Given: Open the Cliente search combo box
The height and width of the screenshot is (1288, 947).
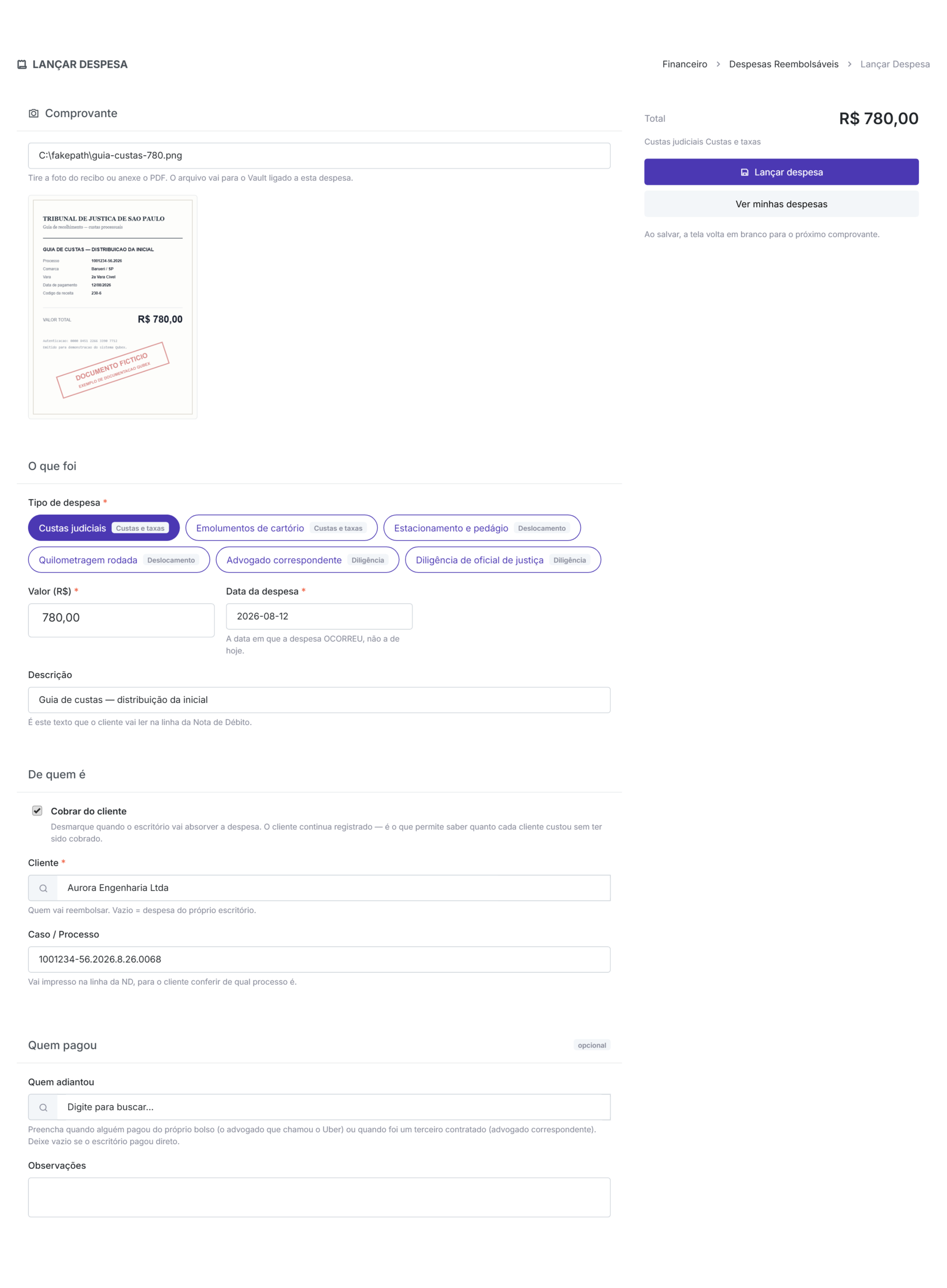Looking at the screenshot, I should pos(320,888).
